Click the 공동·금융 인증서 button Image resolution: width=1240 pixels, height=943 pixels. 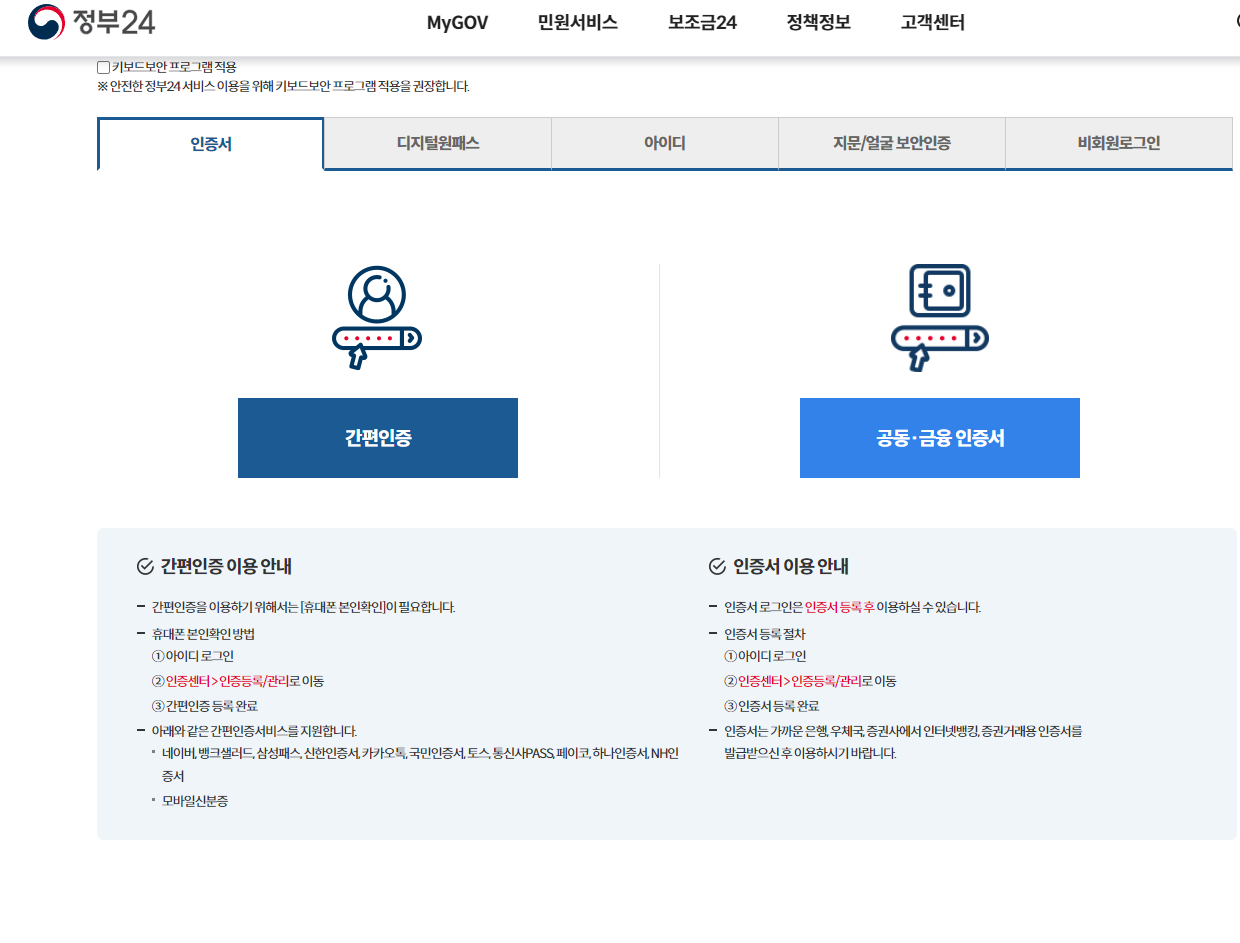939,437
